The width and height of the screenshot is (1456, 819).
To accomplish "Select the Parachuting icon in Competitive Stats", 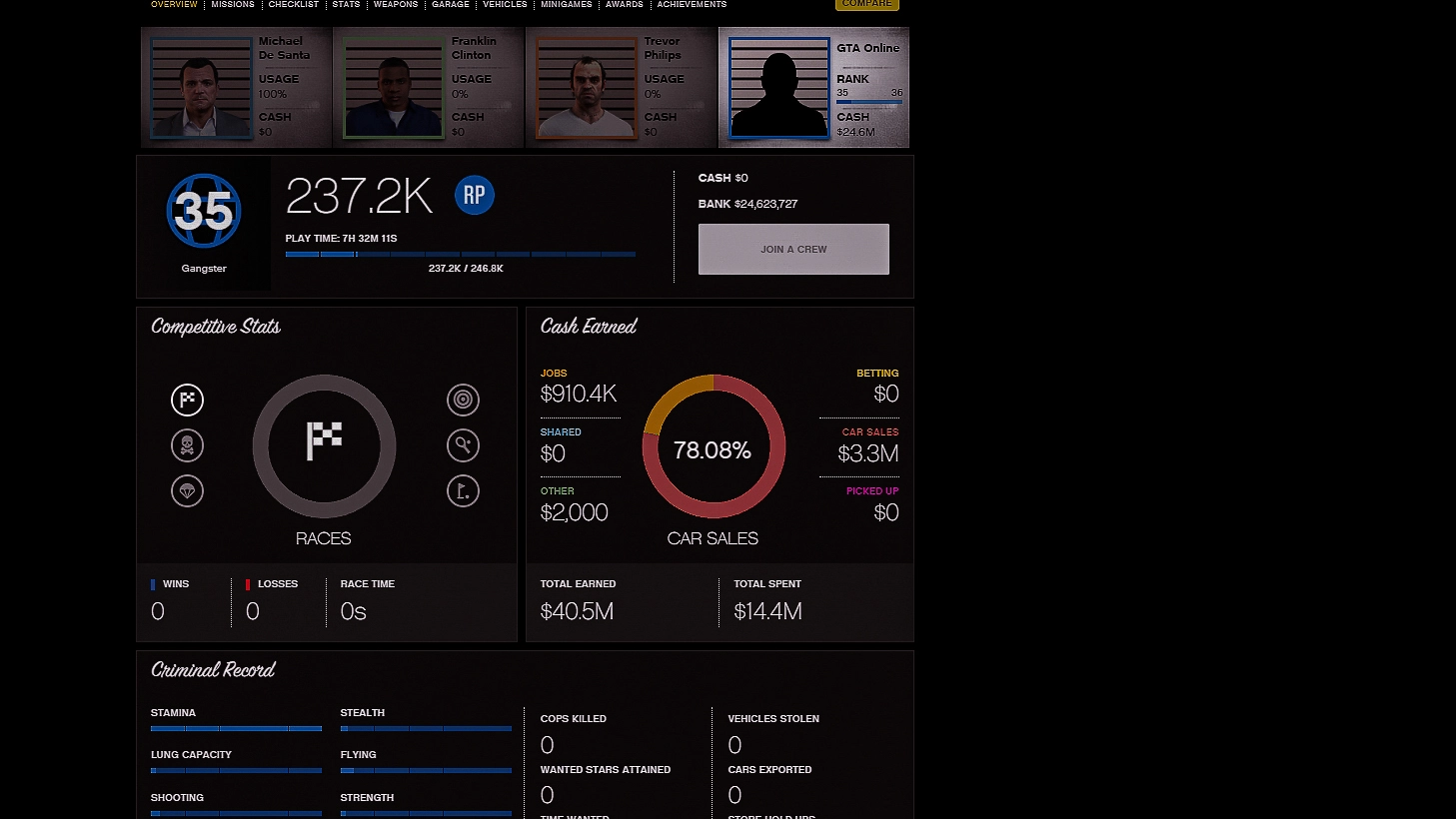I will pyautogui.click(x=187, y=491).
